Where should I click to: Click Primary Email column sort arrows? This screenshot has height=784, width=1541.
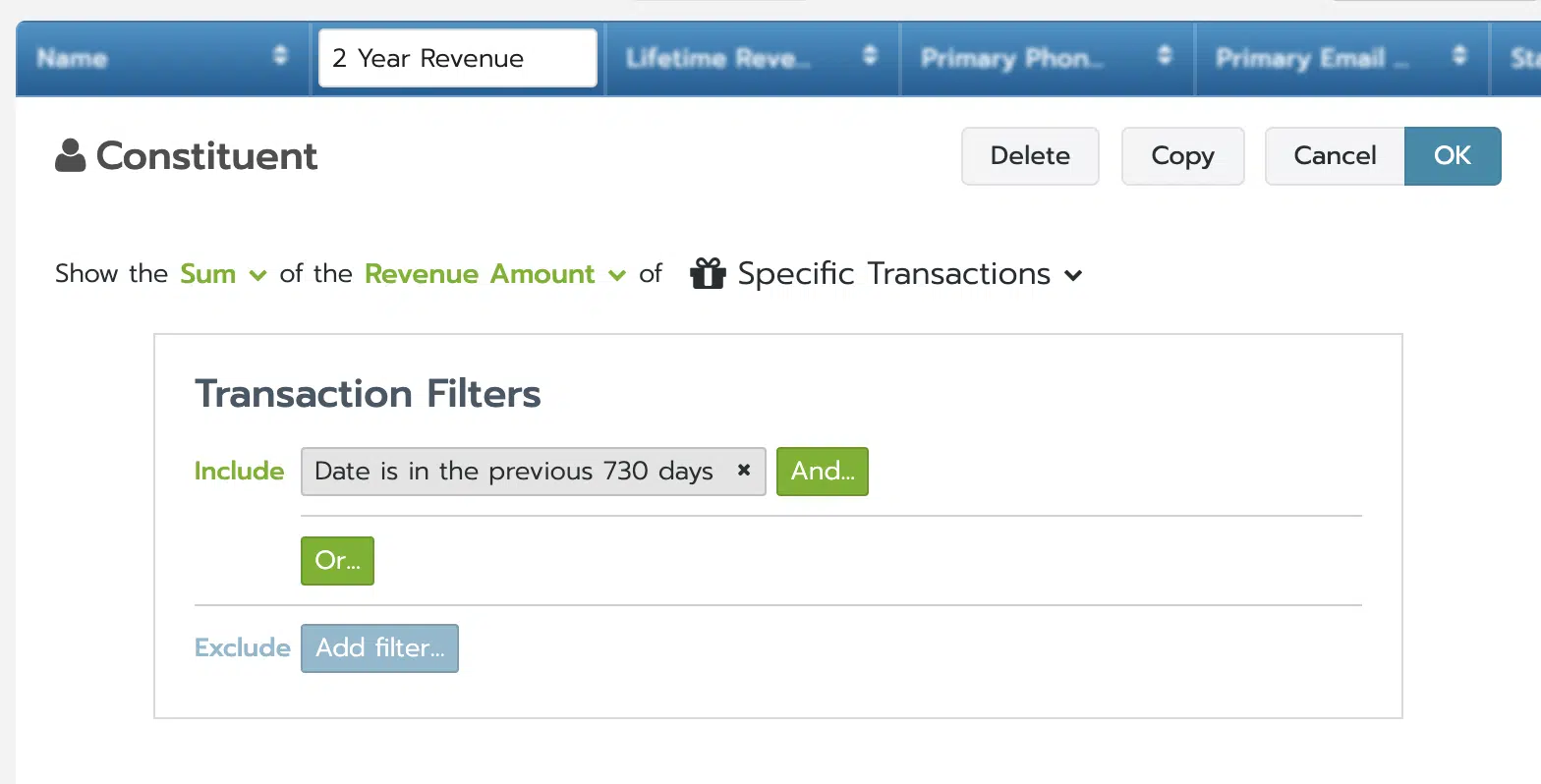[x=1459, y=56]
